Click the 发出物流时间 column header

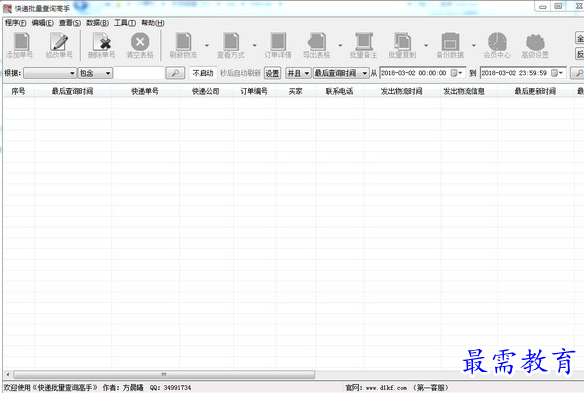coord(402,91)
